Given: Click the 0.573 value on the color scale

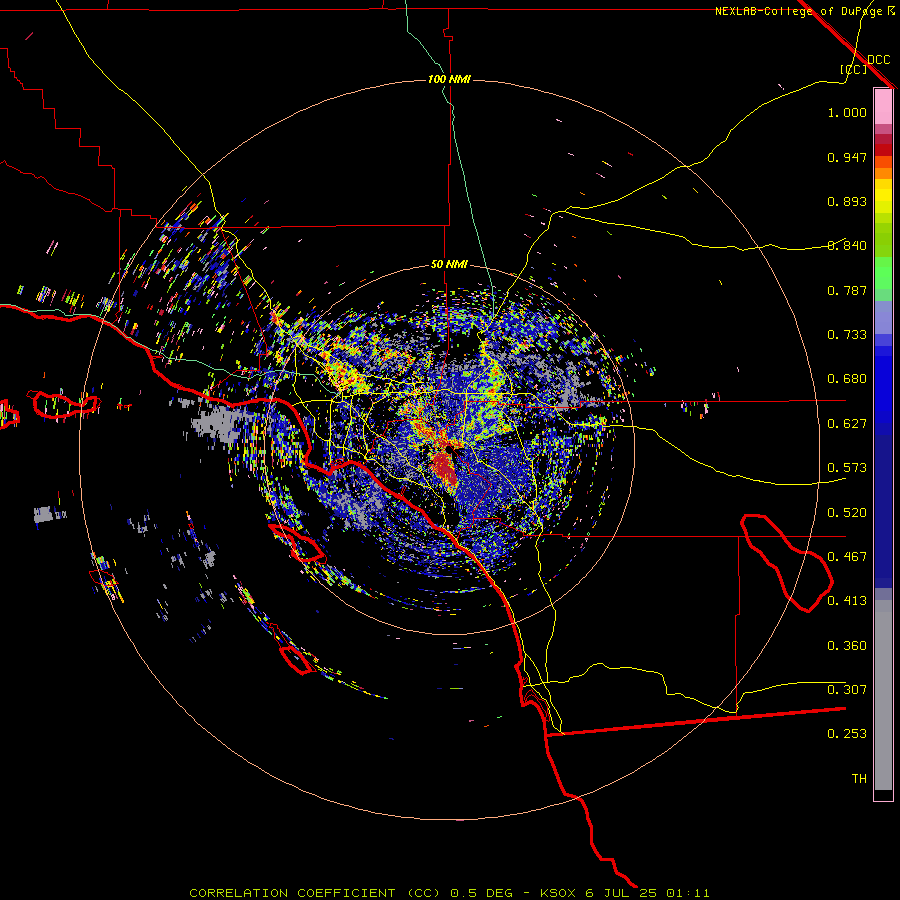Looking at the screenshot, I should [x=847, y=468].
